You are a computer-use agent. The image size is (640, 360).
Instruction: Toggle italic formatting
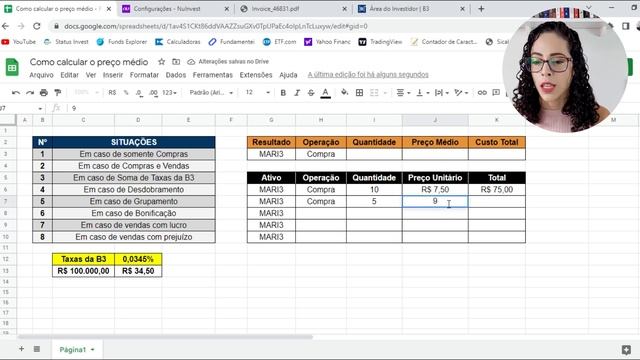tap(297, 93)
